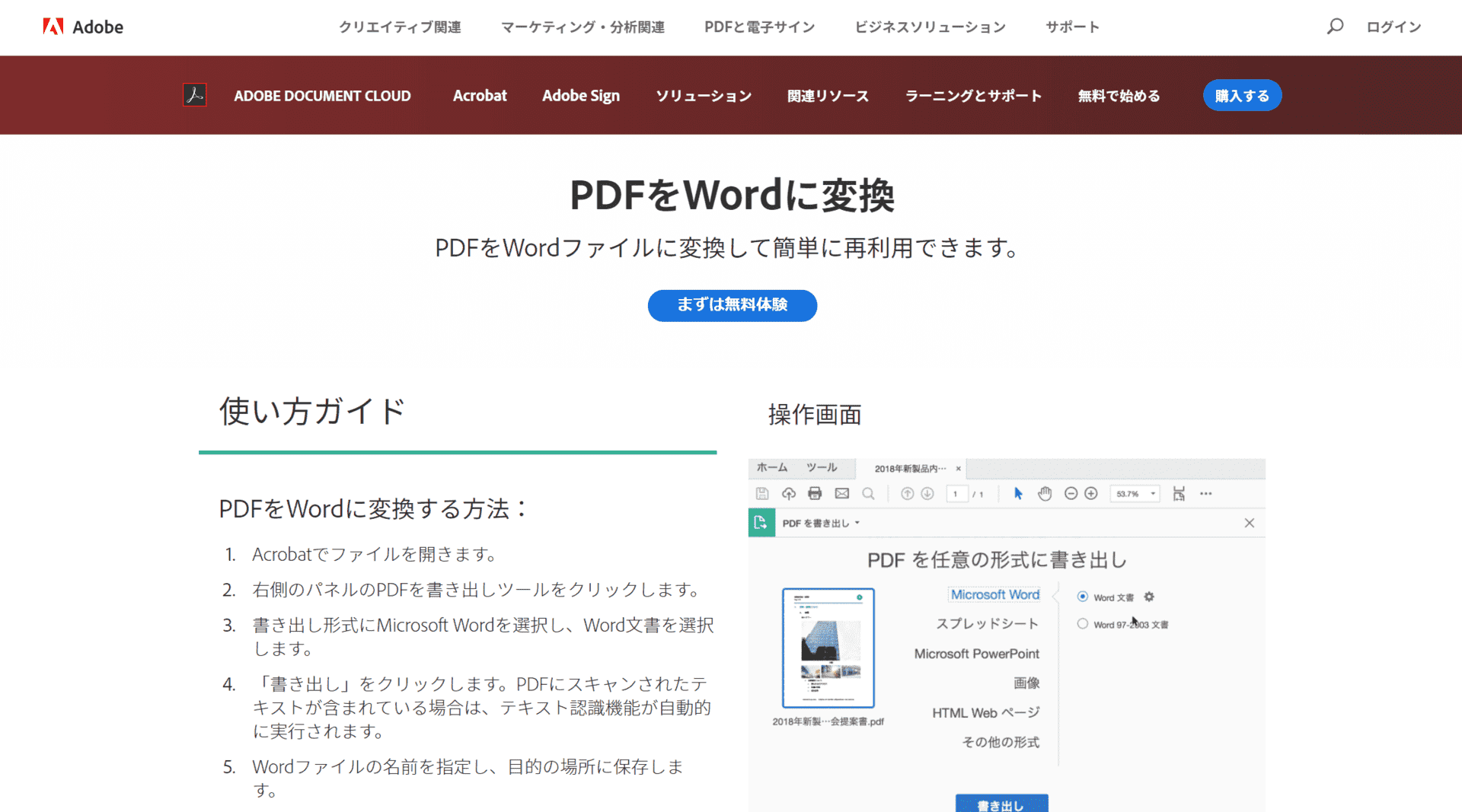
Task: Click the ログイン link
Action: [x=1393, y=27]
